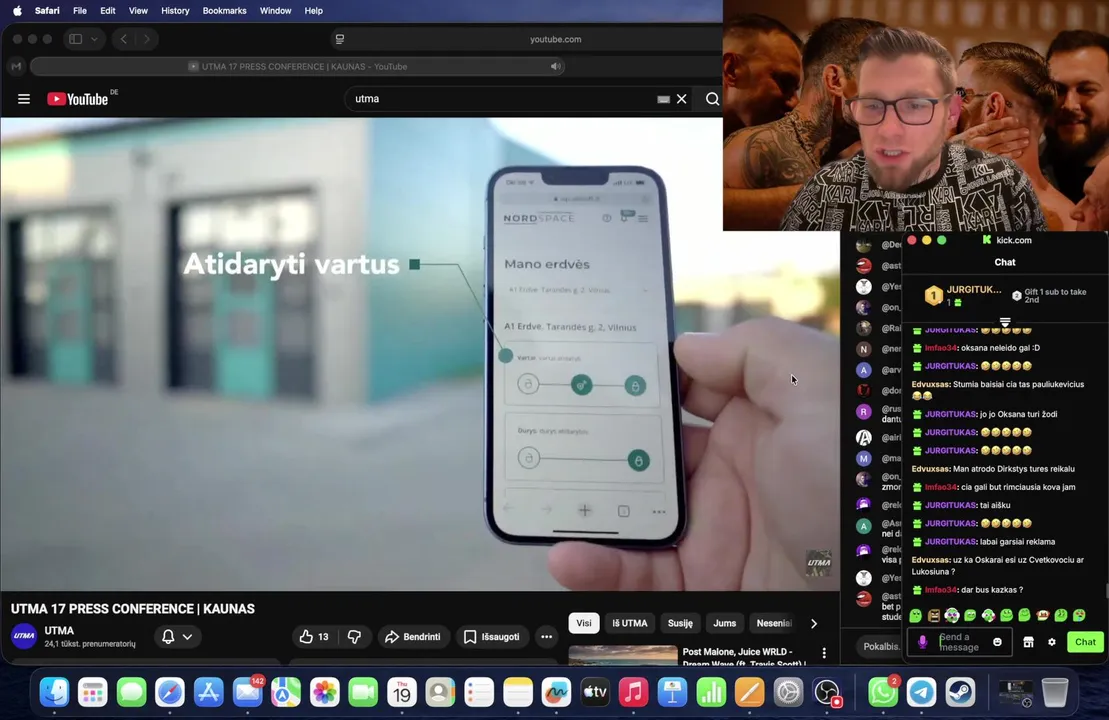Launch Apple Music from the Dock
This screenshot has width=1109, height=720.
pyautogui.click(x=634, y=692)
